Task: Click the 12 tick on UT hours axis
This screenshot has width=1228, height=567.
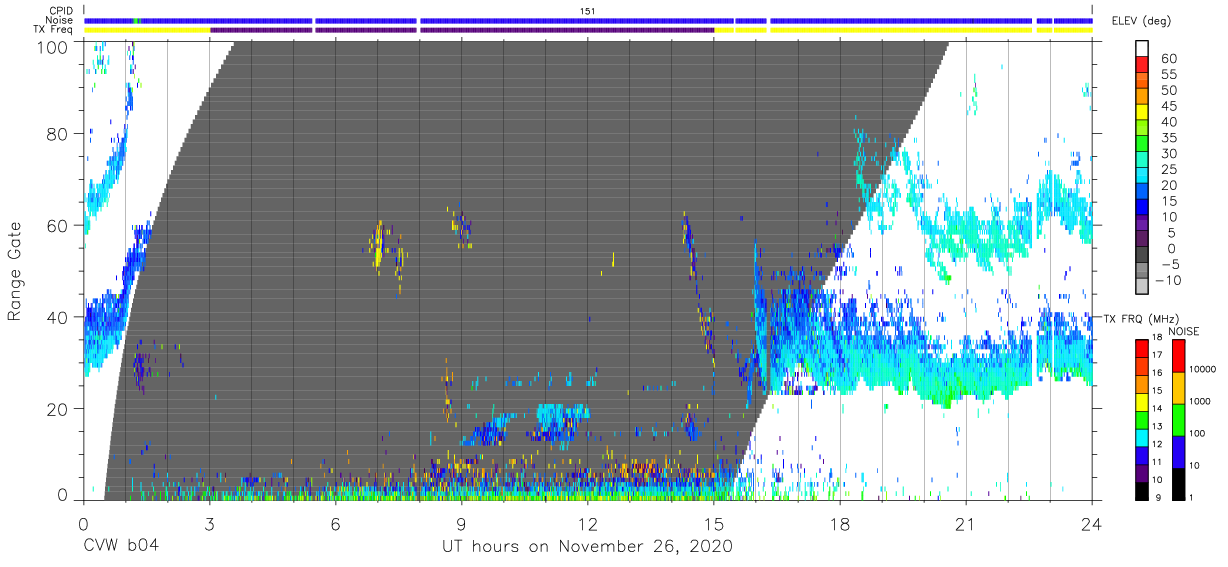Action: (587, 524)
